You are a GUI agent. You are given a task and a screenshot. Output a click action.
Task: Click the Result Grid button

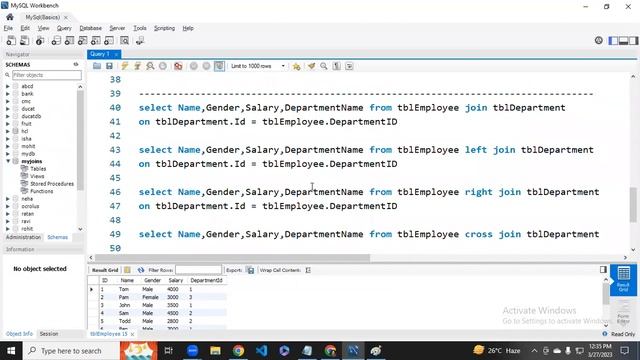(x=105, y=270)
